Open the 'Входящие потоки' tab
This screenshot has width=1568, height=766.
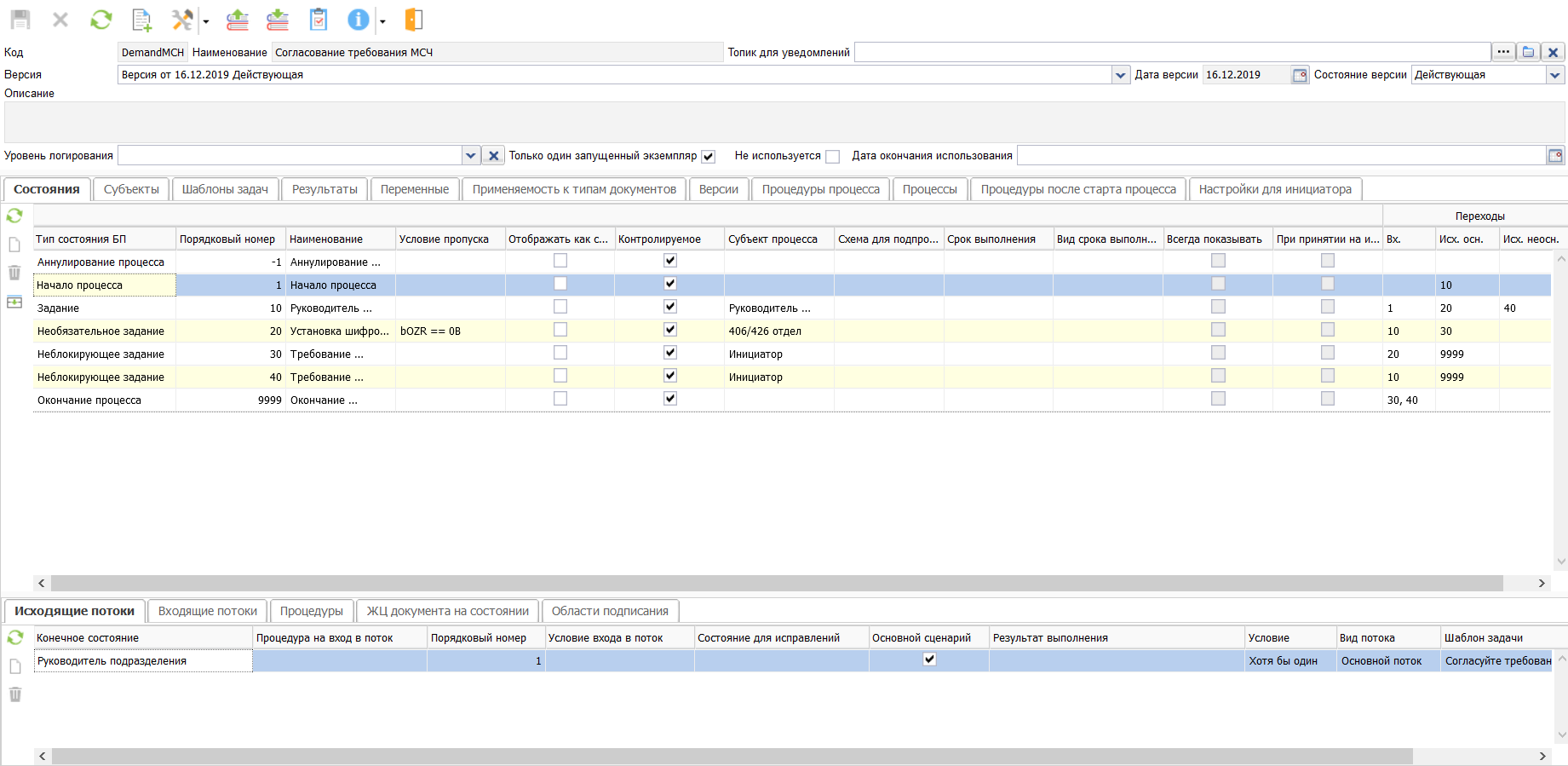(208, 611)
